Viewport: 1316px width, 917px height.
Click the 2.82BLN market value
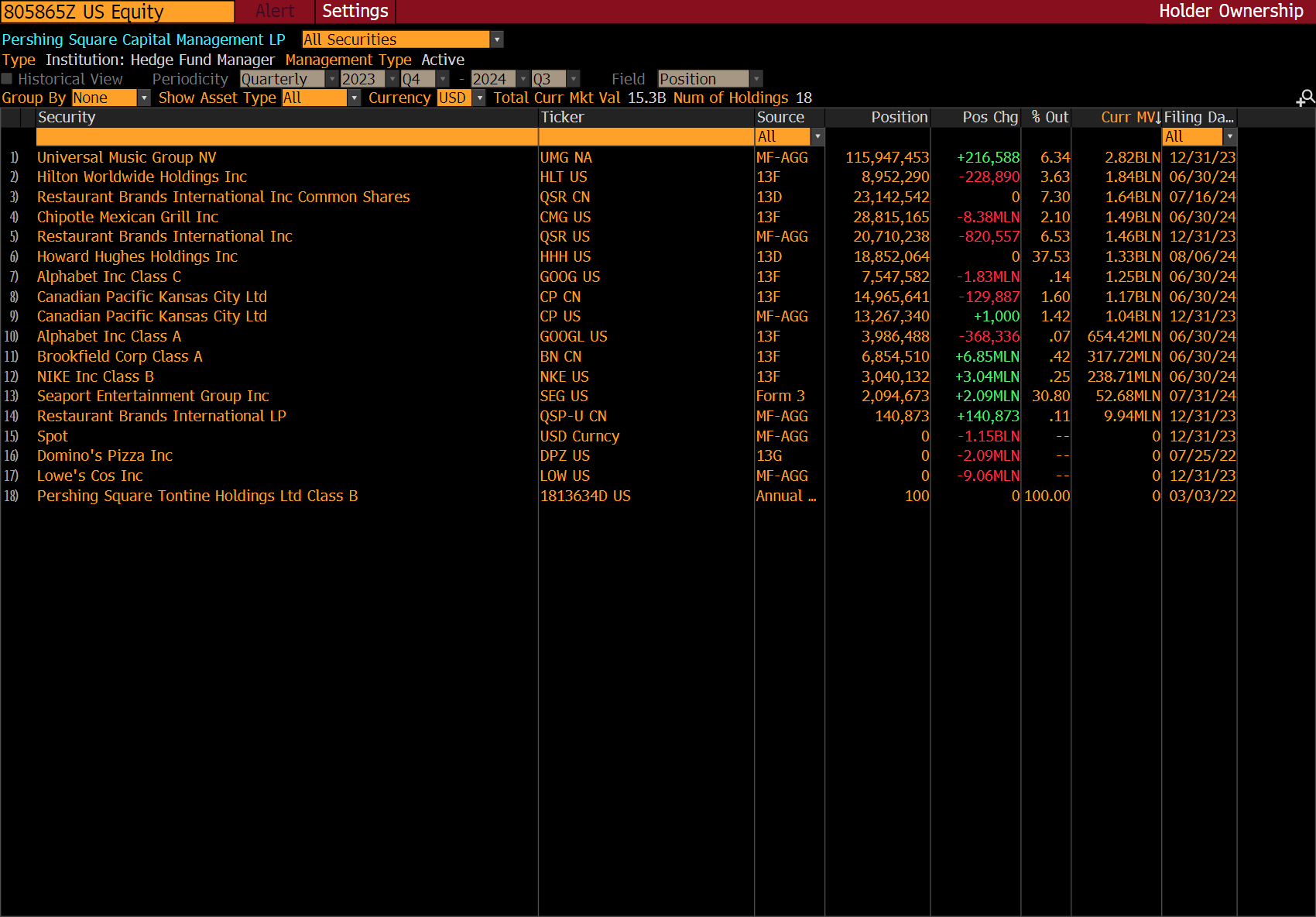(1133, 157)
